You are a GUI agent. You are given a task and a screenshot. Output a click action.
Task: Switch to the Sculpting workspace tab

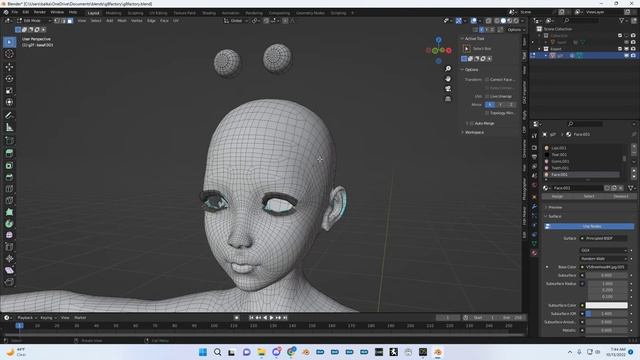pyautogui.click(x=135, y=13)
